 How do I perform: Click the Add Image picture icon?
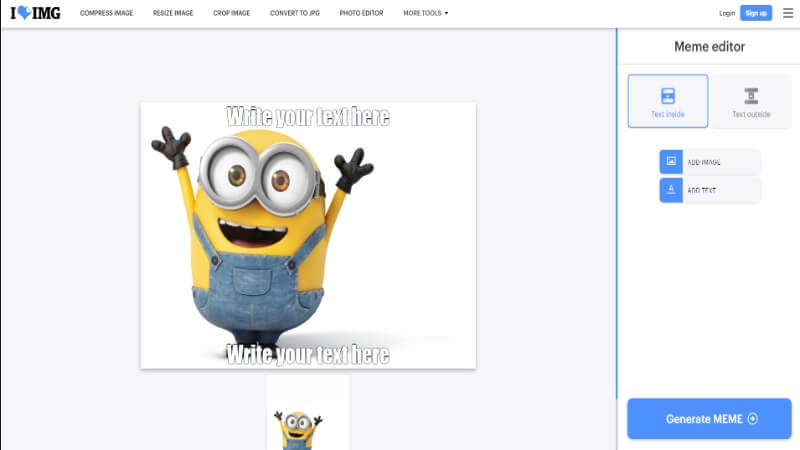point(671,162)
